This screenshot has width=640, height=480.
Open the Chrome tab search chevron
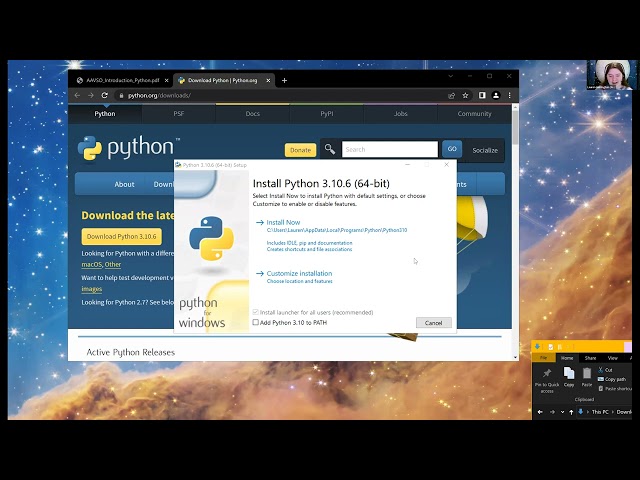(x=451, y=76)
